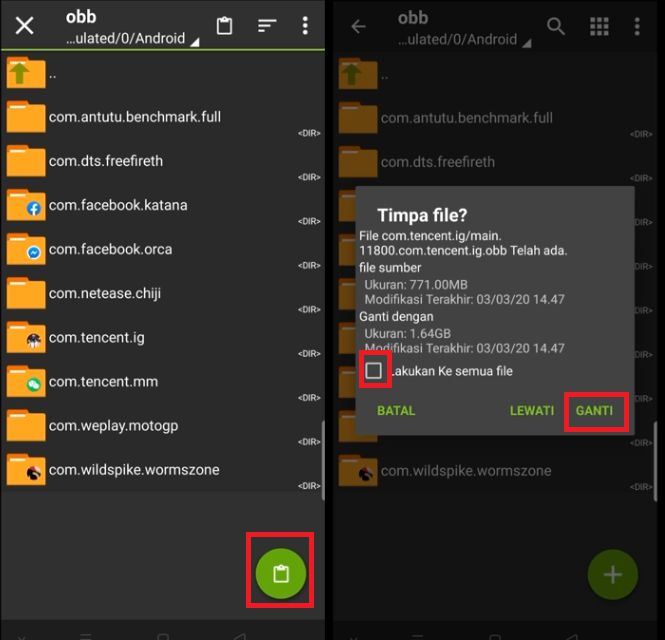Open com.tencent.mm folder icon
Image resolution: width=665 pixels, height=640 pixels.
click(26, 382)
